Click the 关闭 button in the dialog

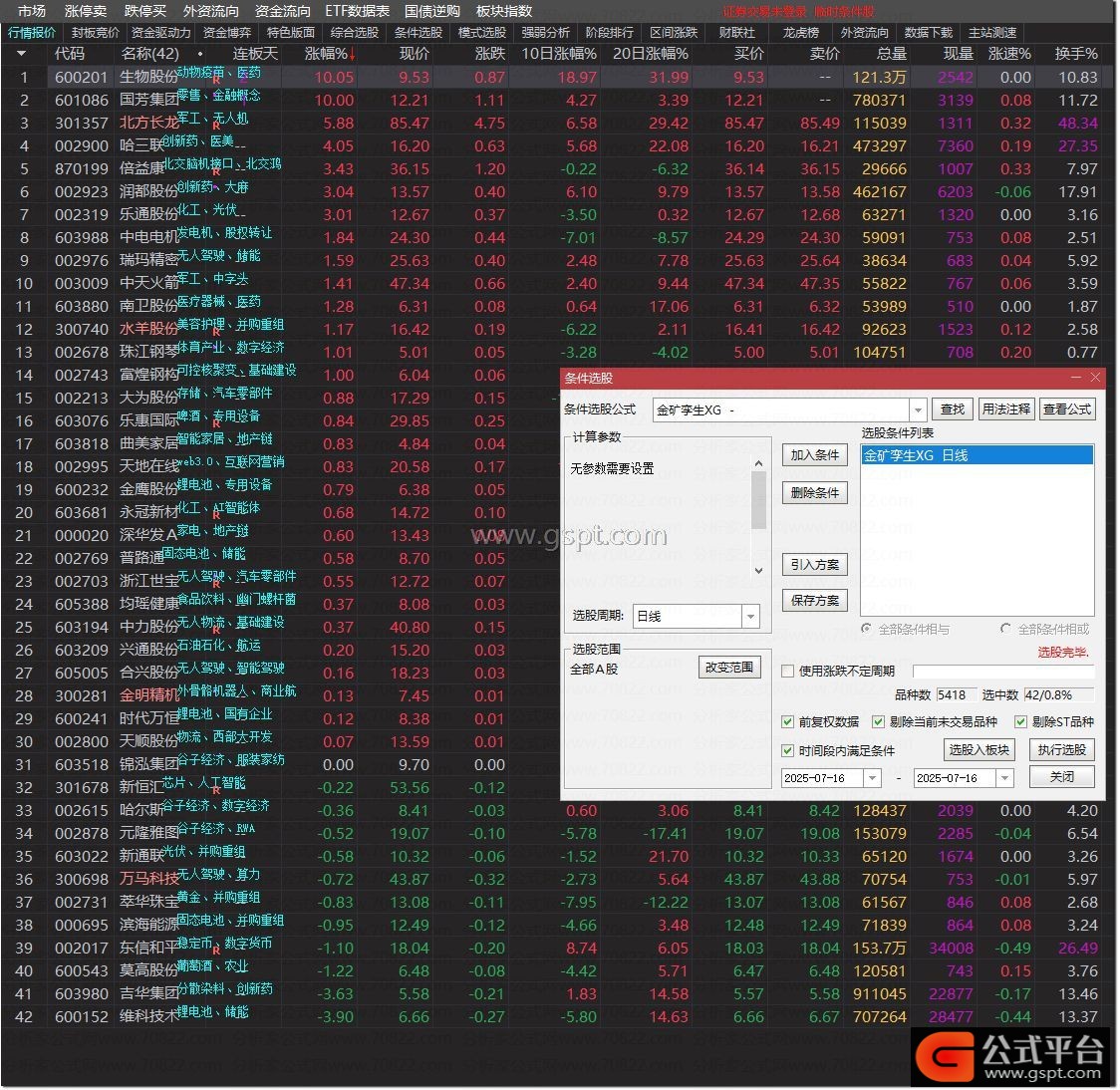(1062, 777)
